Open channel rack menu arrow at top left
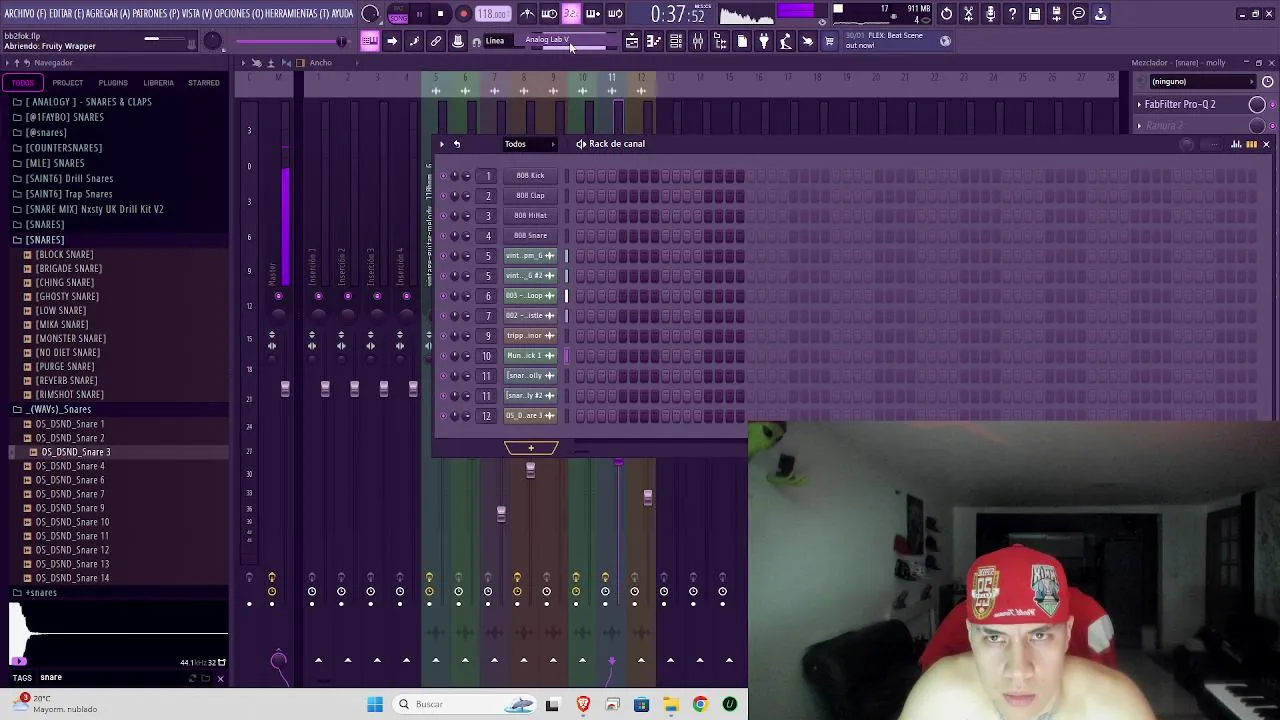 (442, 144)
